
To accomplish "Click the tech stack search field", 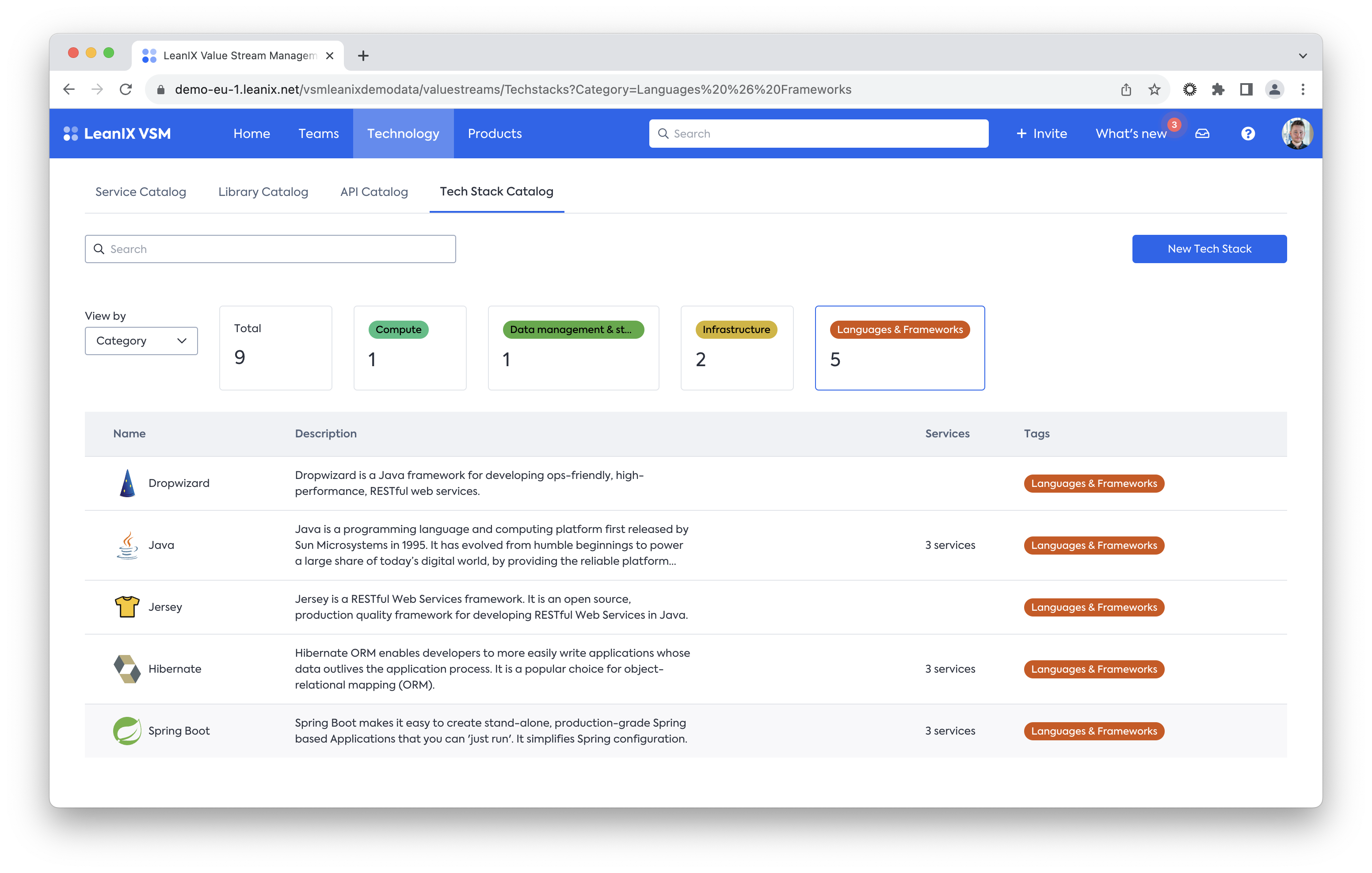I will click(x=271, y=249).
